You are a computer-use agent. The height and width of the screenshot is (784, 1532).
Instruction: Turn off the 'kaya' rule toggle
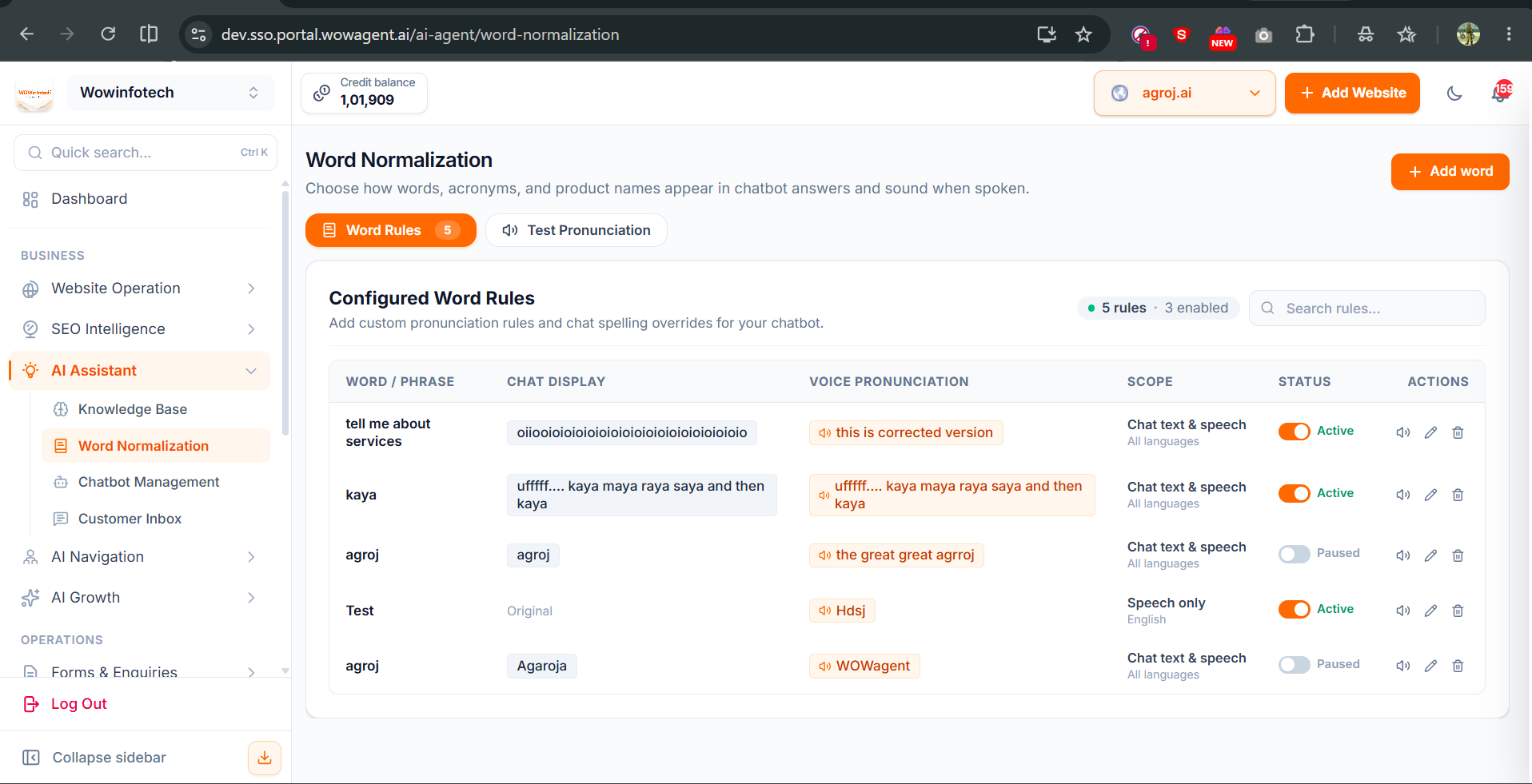coord(1294,494)
